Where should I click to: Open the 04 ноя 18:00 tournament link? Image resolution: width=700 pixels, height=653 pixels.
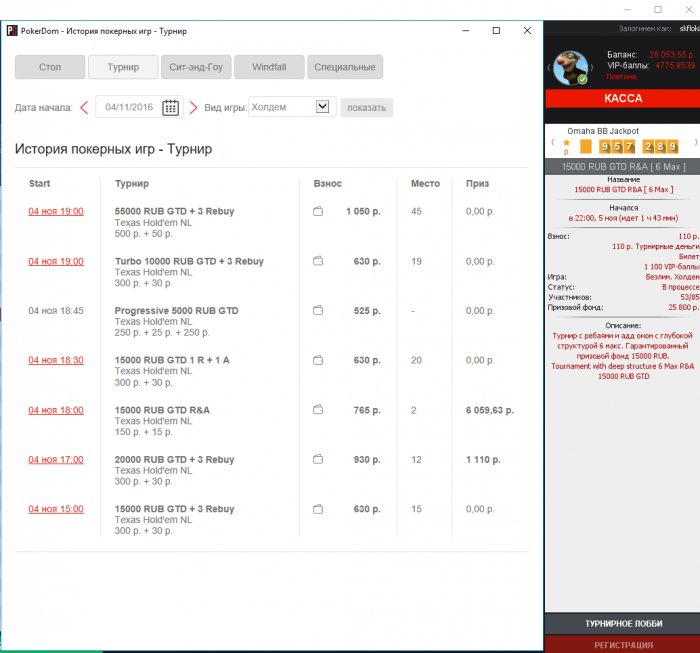click(56, 410)
